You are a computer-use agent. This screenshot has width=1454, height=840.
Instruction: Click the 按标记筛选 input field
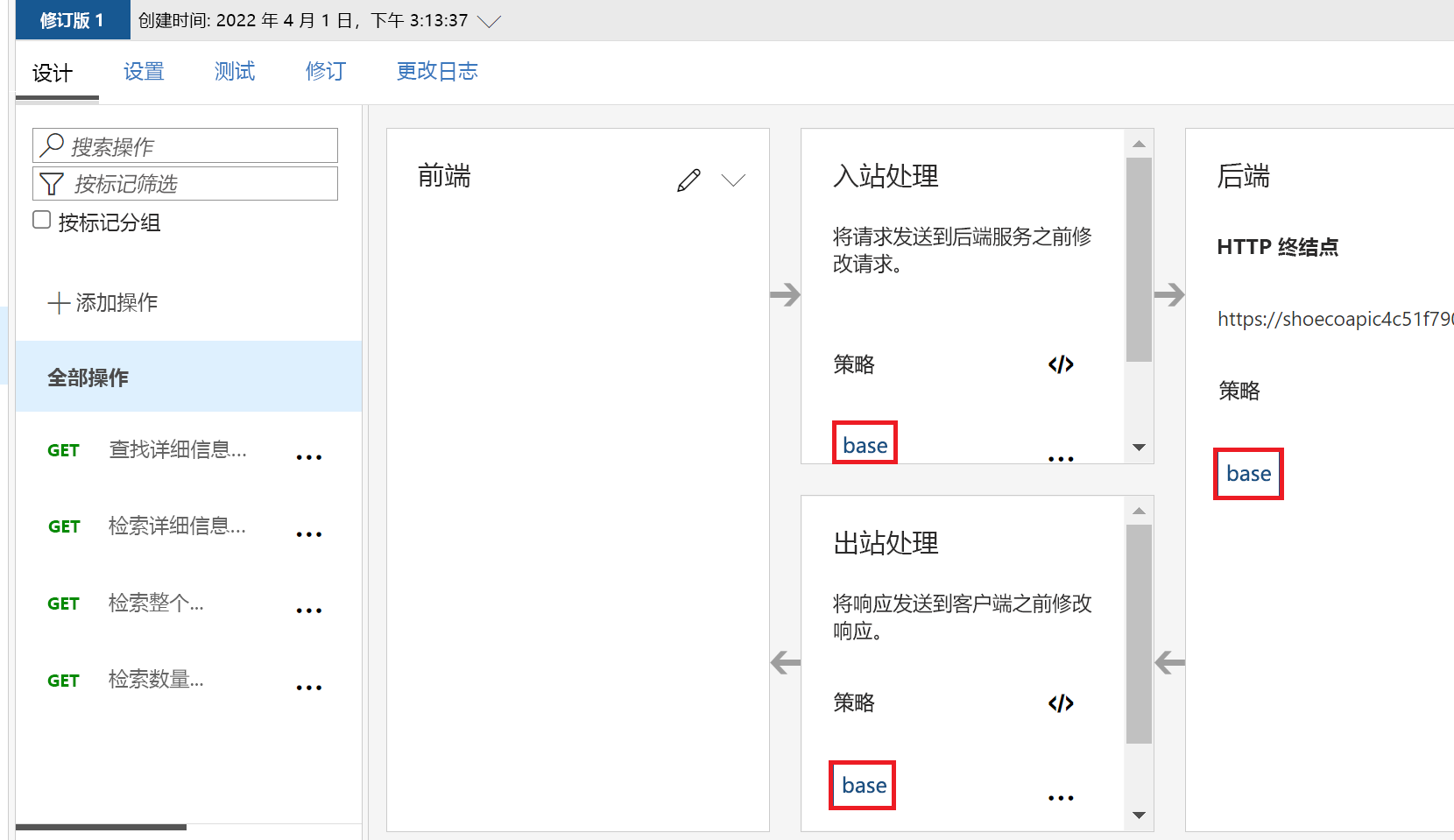point(185,184)
